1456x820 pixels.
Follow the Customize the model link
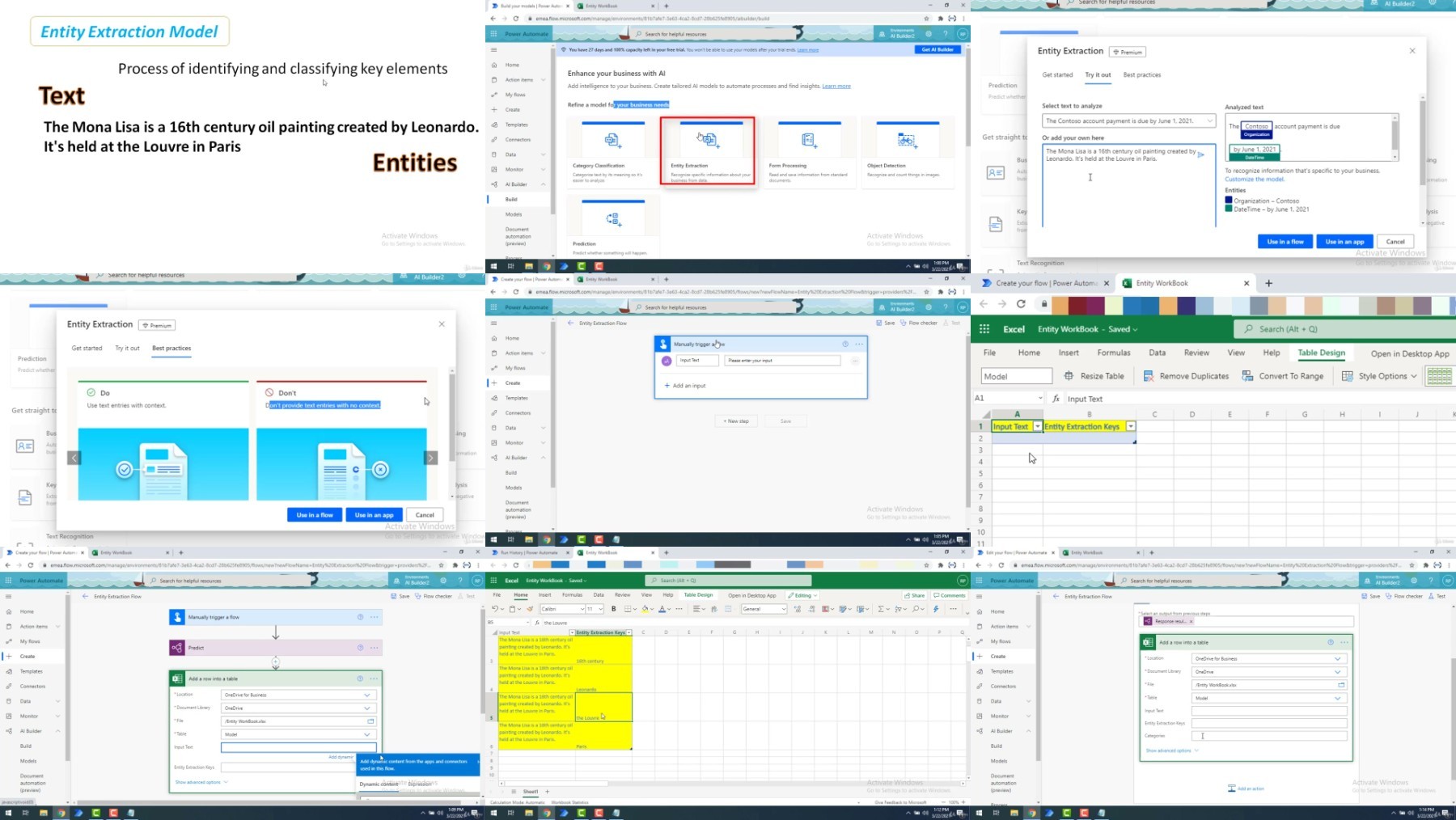(1255, 180)
